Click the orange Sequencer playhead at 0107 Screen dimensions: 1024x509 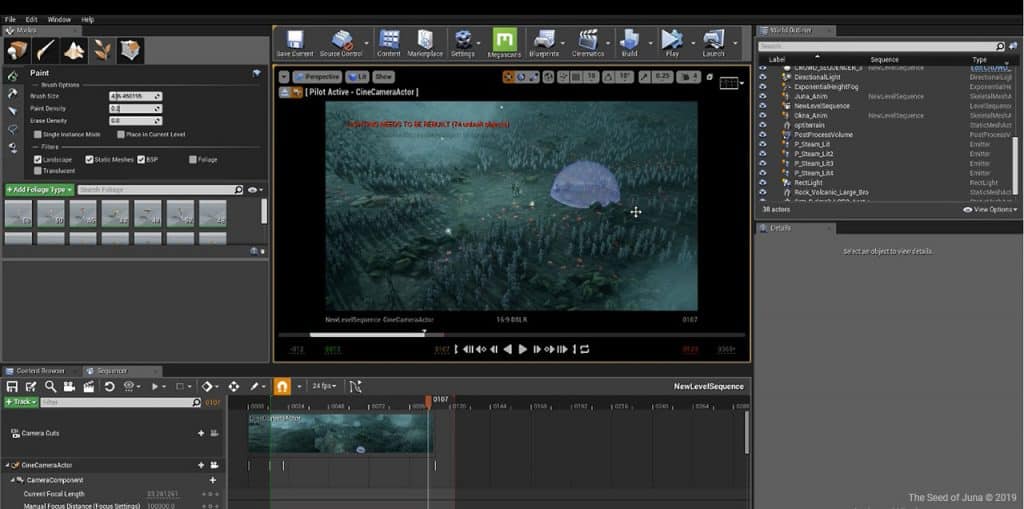click(x=429, y=401)
